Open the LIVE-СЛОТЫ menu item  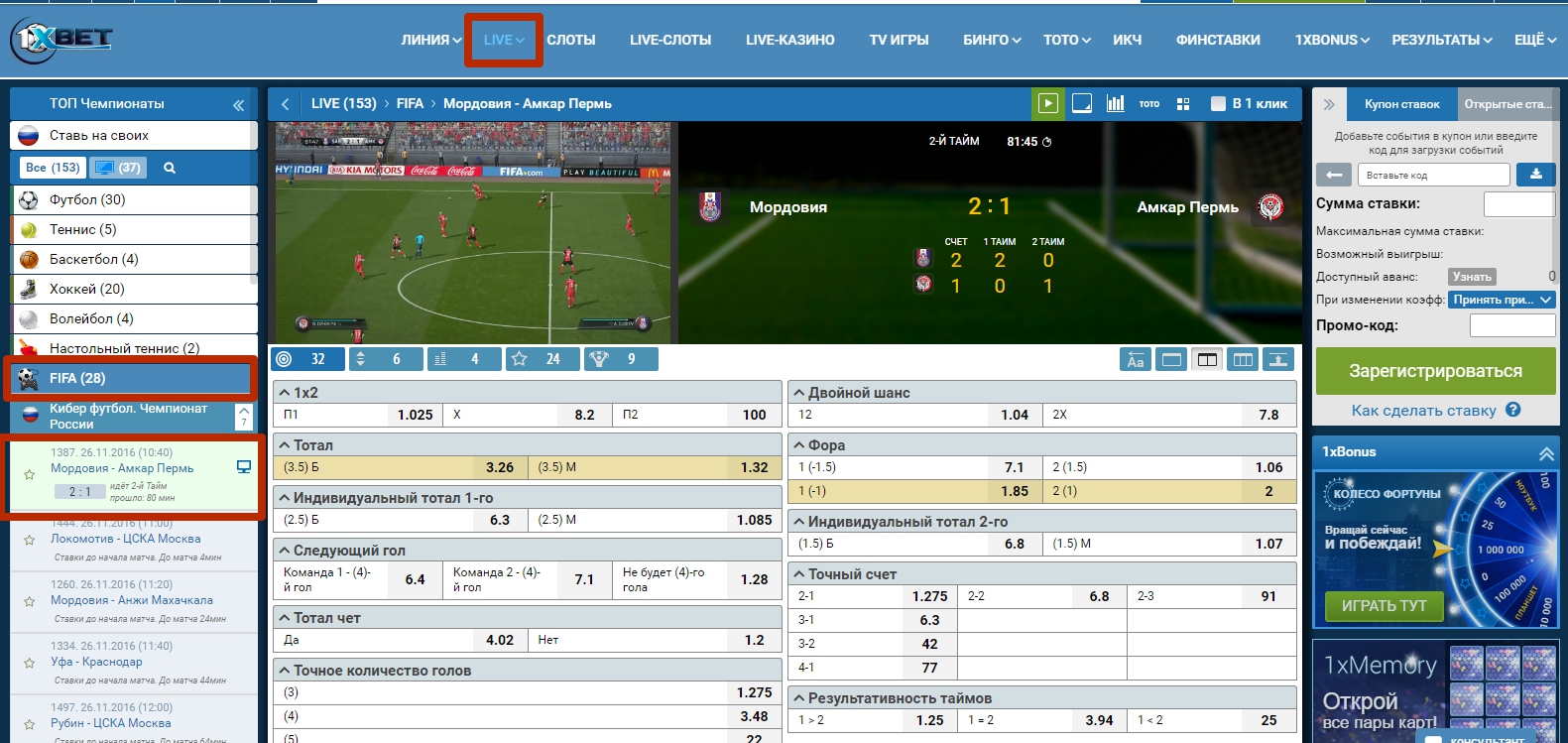pos(670,40)
